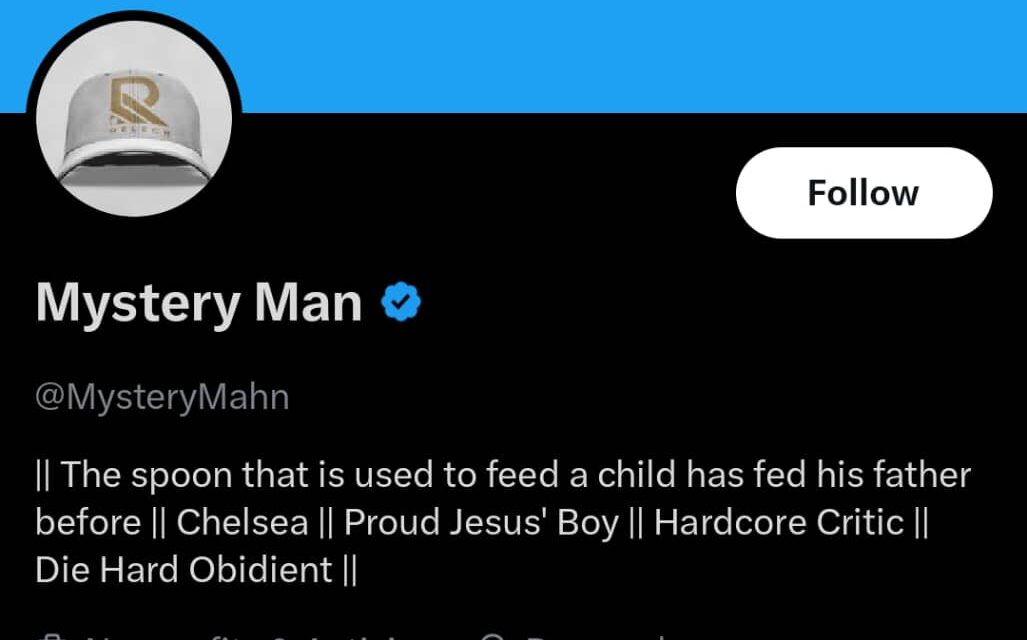The image size is (1027, 640).
Task: Click the Follow button
Action: [863, 193]
